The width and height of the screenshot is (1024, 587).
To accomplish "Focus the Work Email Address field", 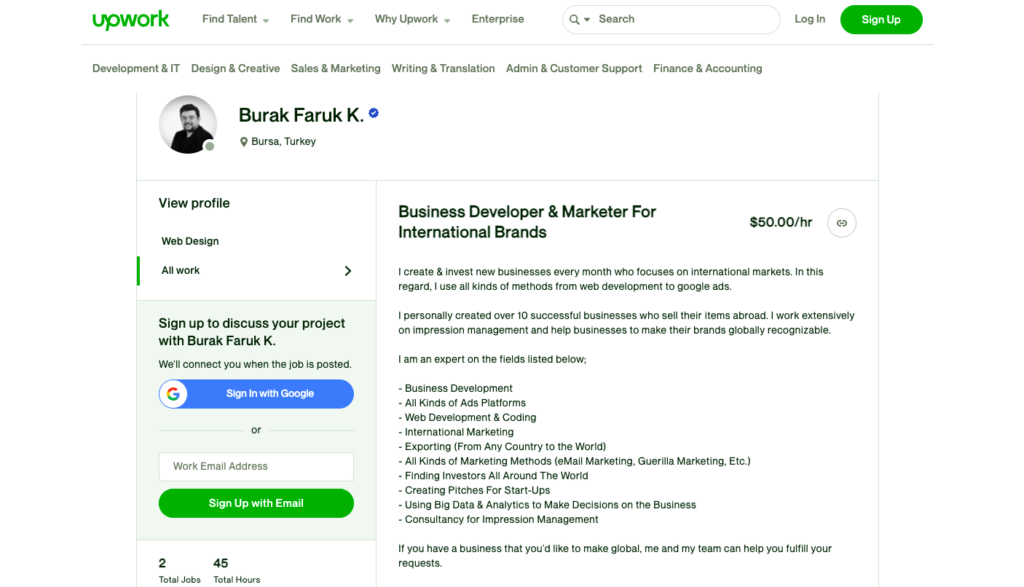I will (x=256, y=466).
